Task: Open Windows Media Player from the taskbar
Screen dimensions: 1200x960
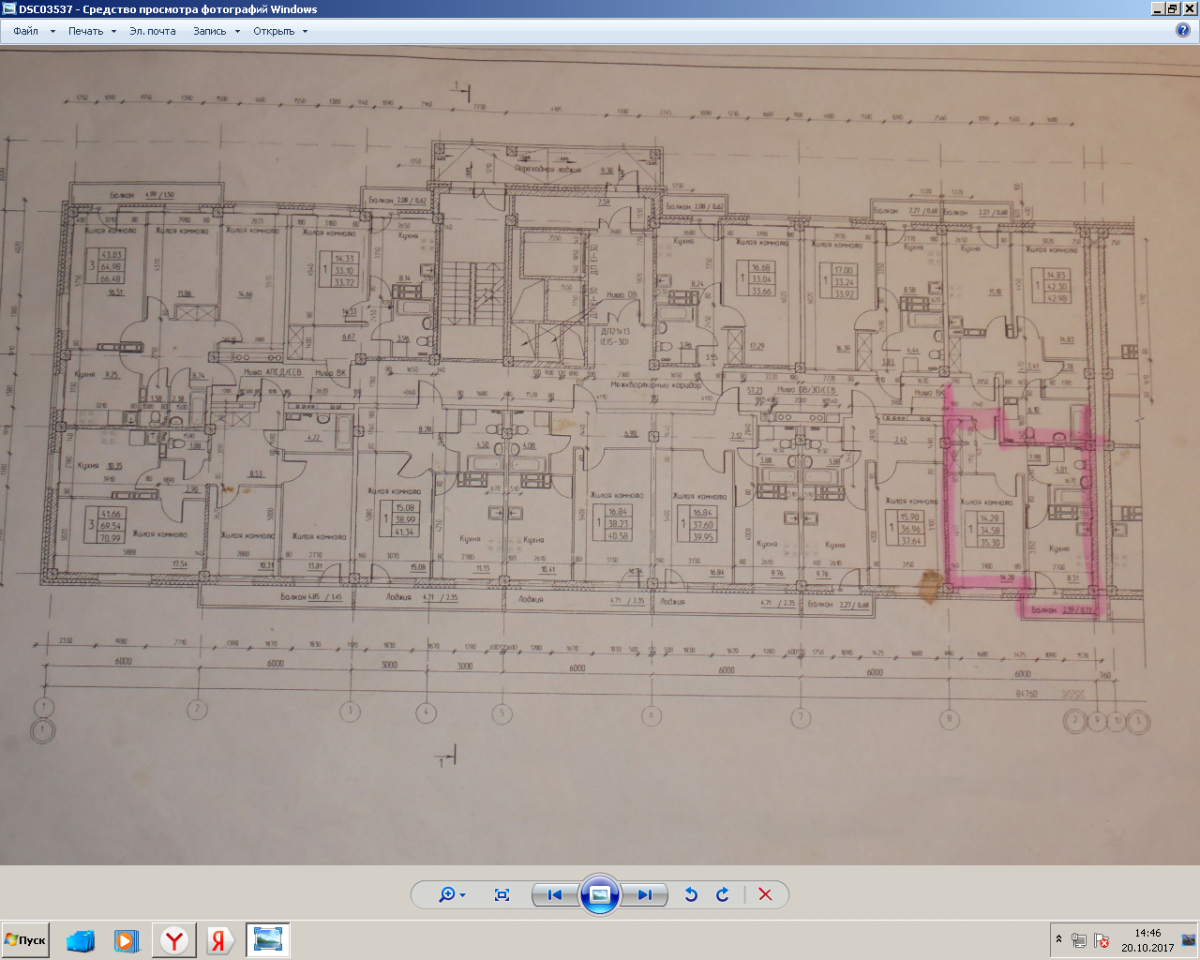Action: [127, 941]
